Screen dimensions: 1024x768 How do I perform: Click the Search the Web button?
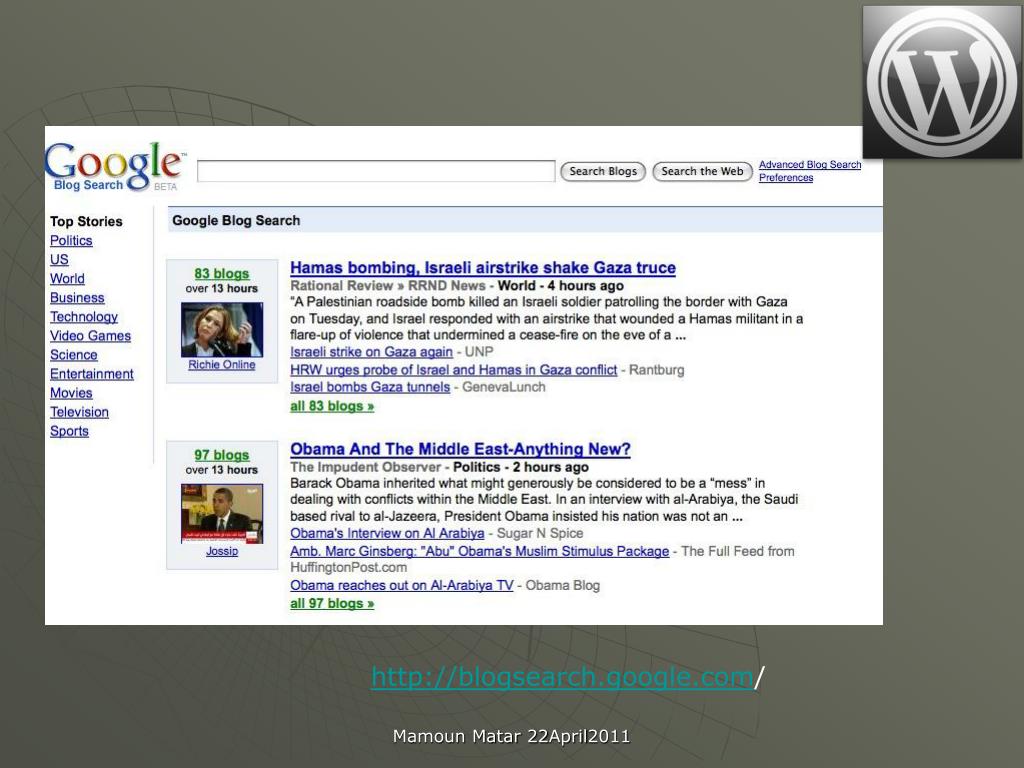coord(702,172)
